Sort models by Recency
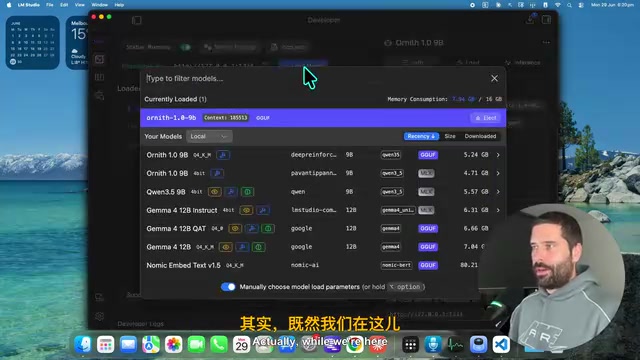This screenshot has height=360, width=640. tap(421, 136)
